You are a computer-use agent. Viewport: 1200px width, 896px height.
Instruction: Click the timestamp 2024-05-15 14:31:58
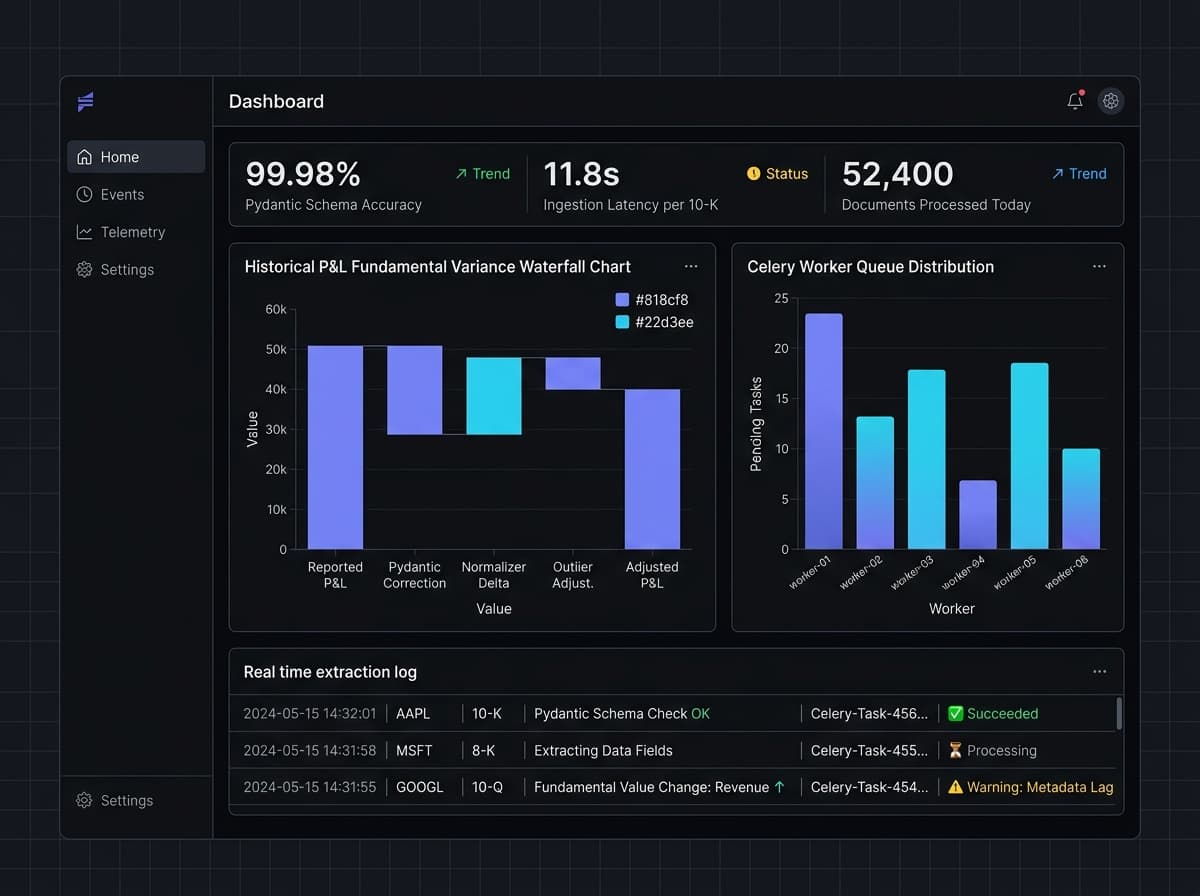310,751
